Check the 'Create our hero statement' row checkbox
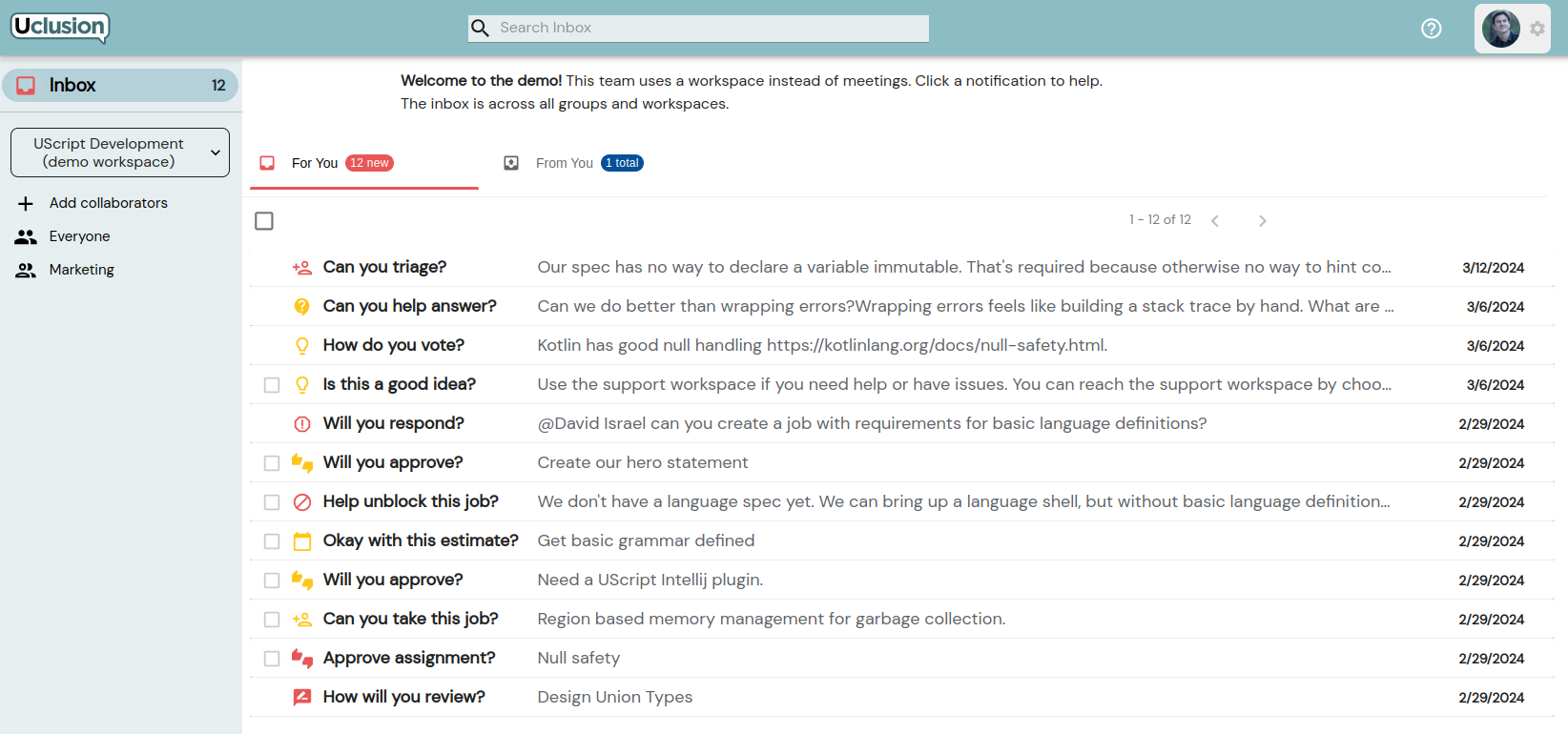Image resolution: width=1568 pixels, height=734 pixels. pos(272,463)
